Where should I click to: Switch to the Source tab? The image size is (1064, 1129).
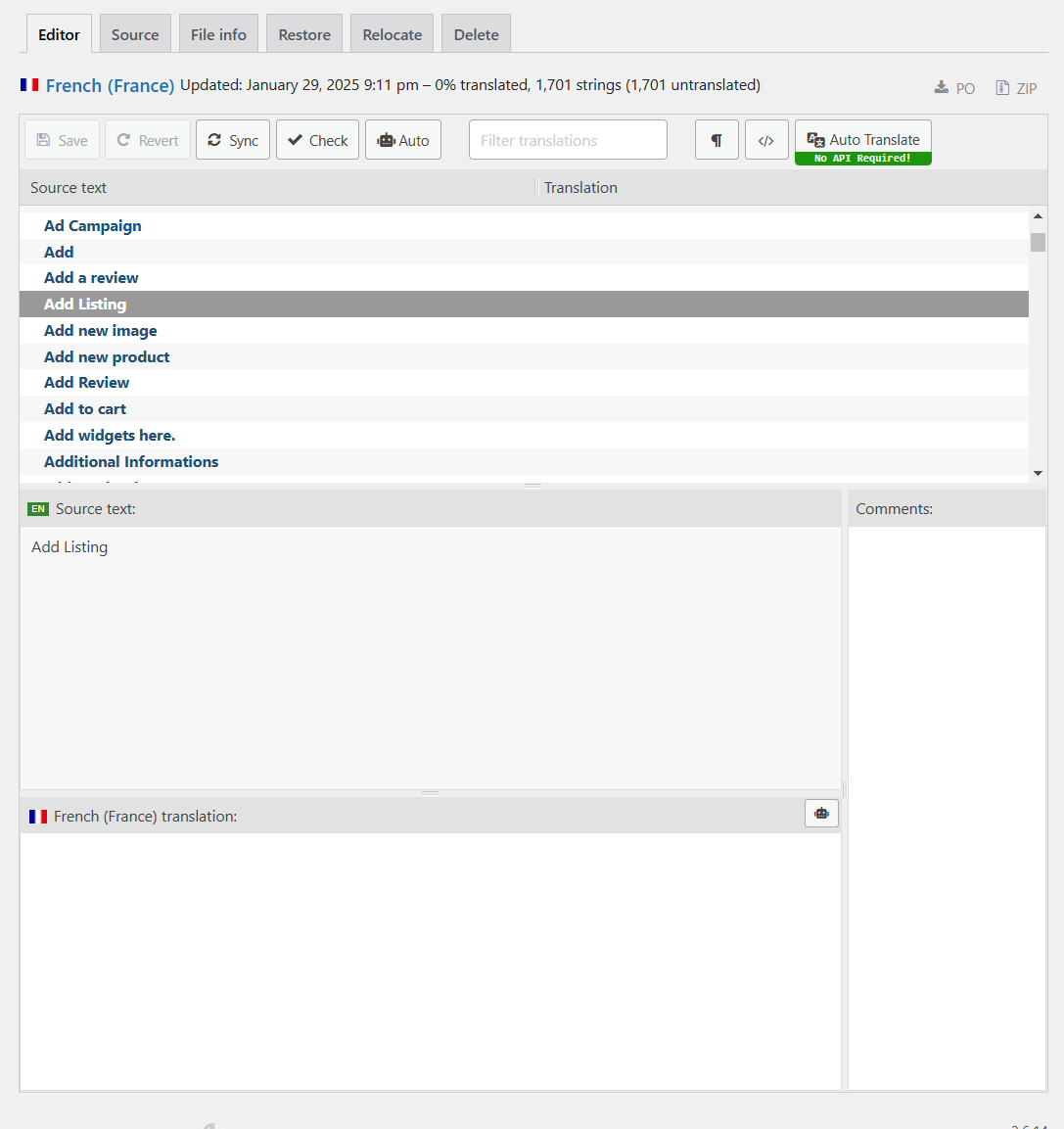[x=135, y=34]
